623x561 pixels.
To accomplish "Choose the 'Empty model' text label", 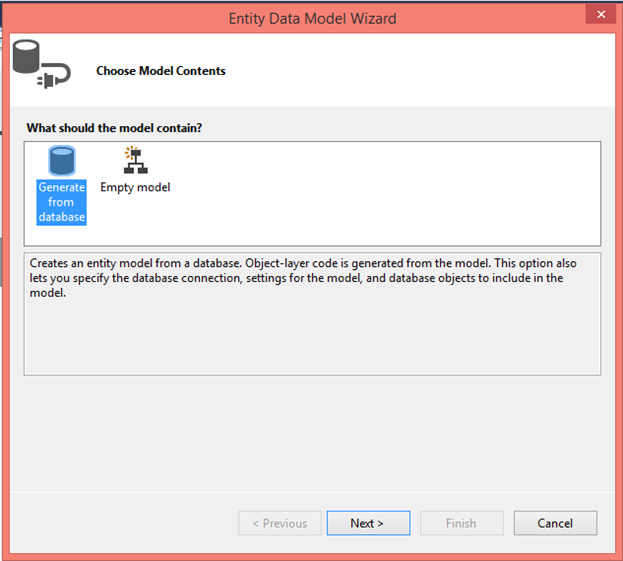I will pos(135,187).
